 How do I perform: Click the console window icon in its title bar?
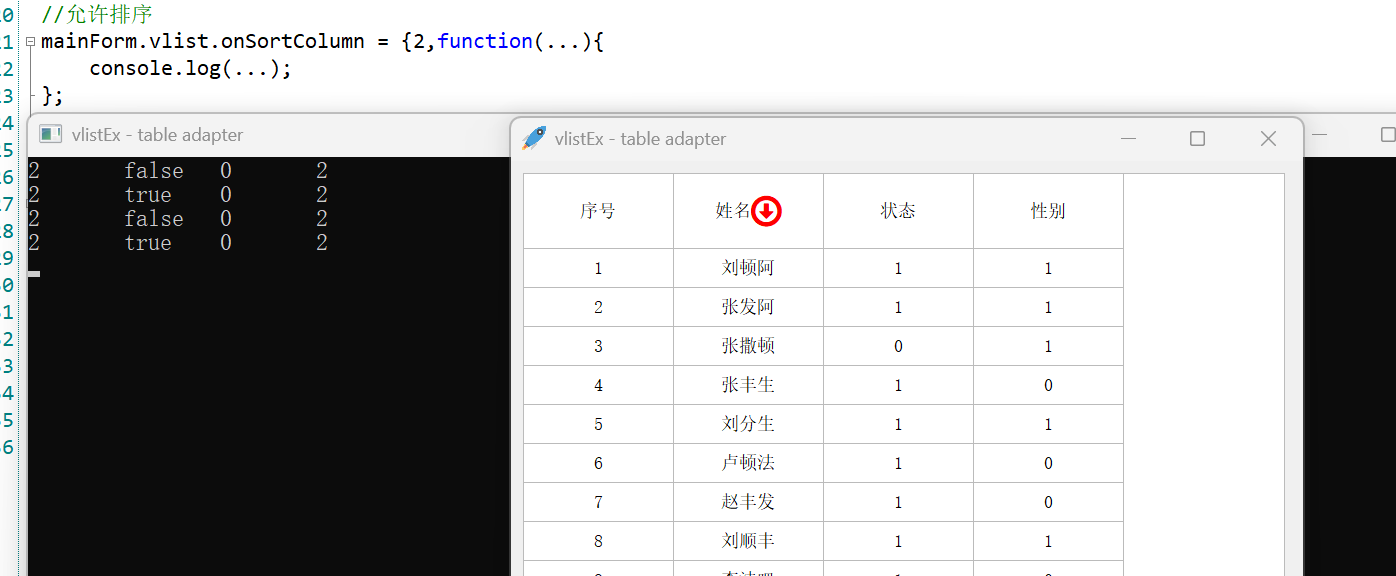point(50,135)
